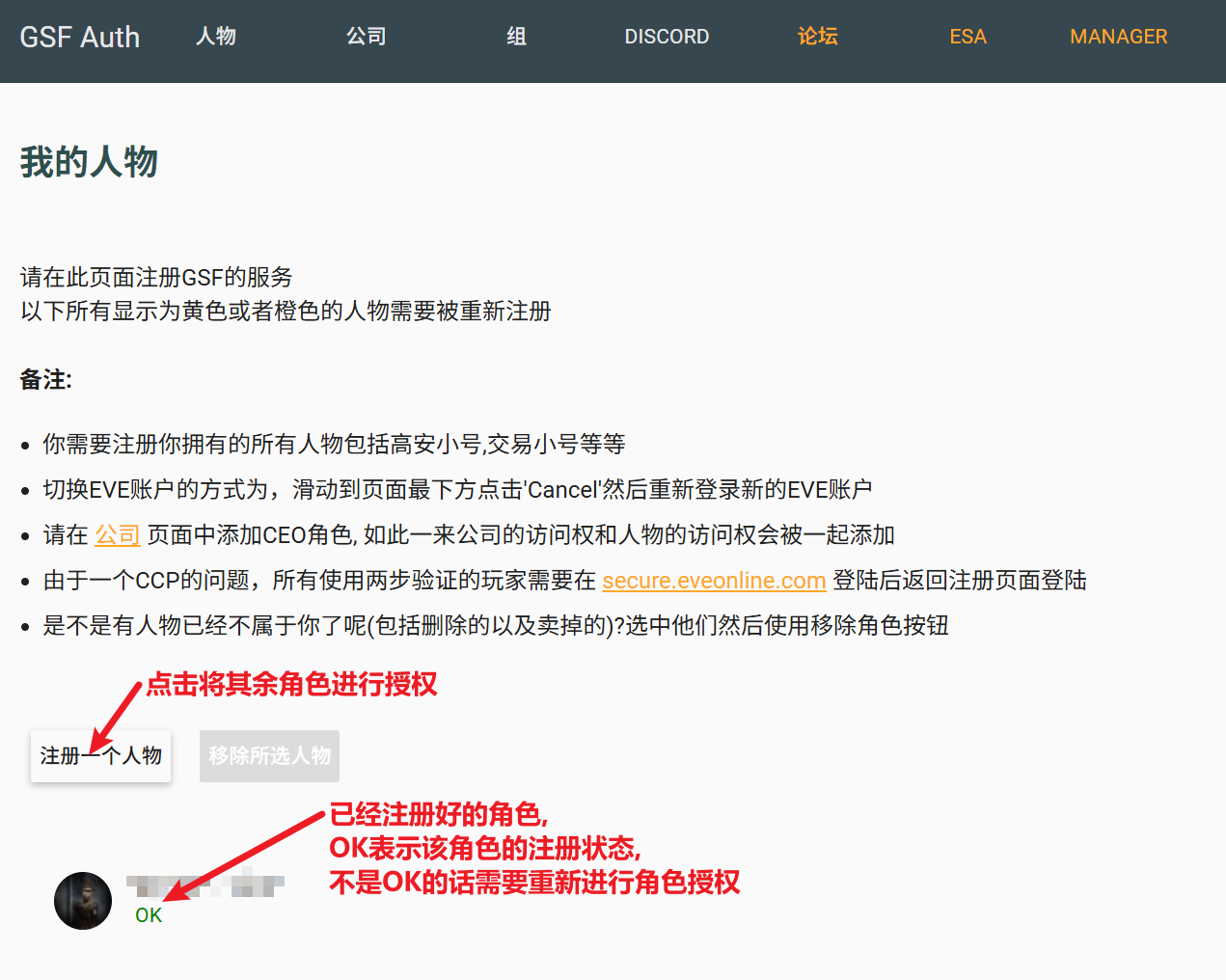
Task: Click the 我的人物 page heading
Action: (x=89, y=162)
